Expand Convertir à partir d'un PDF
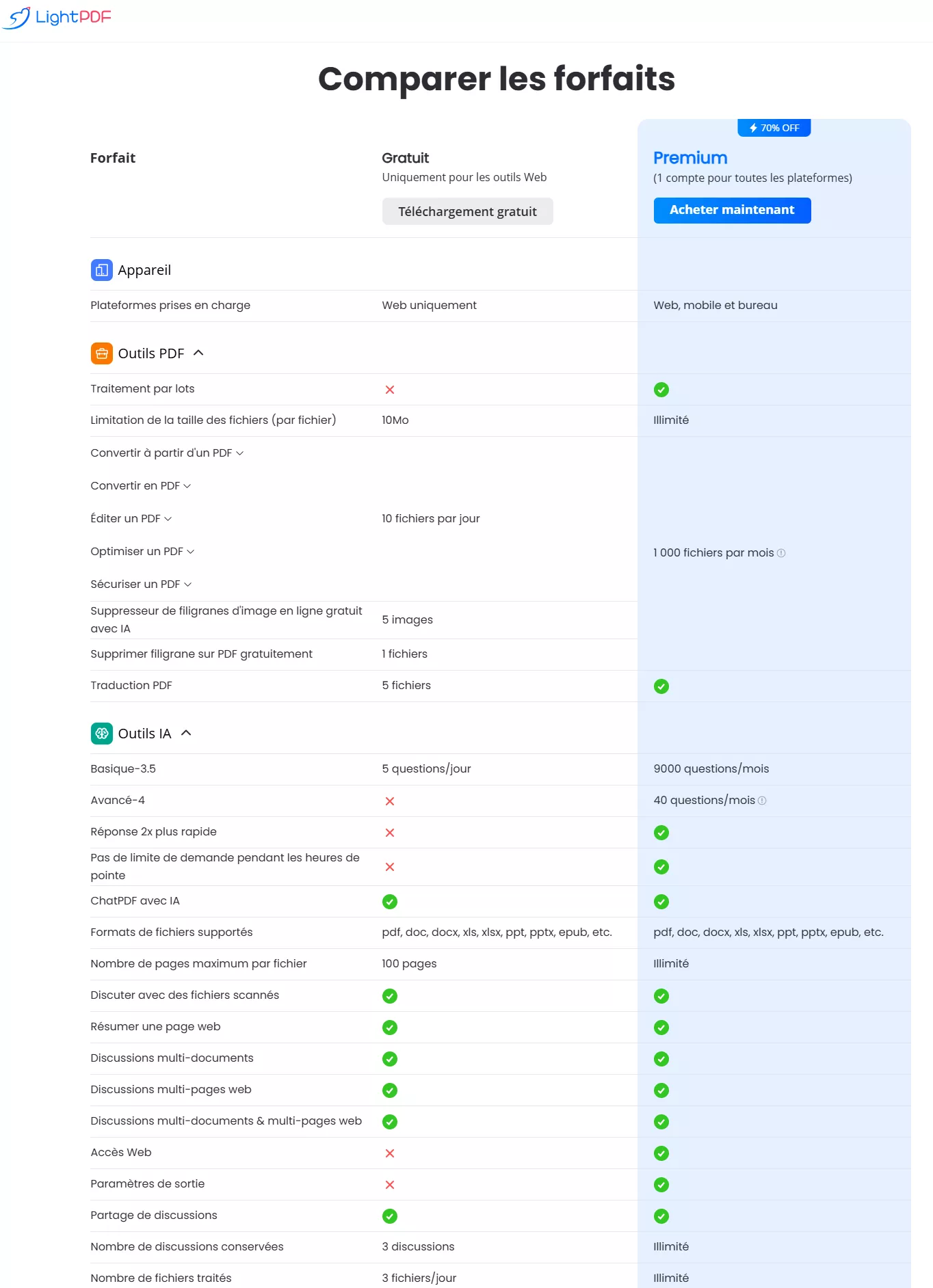The width and height of the screenshot is (933, 1288). (x=239, y=453)
